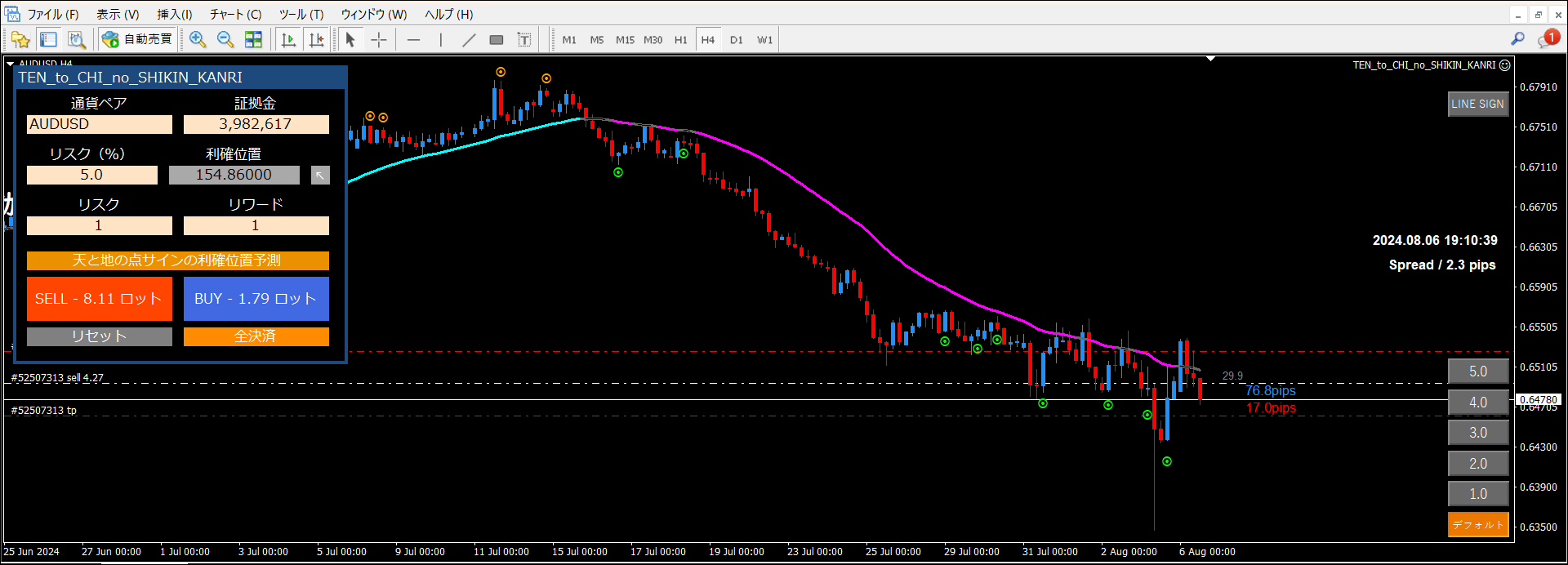Image resolution: width=1568 pixels, height=565 pixels.
Task: Open the チャート (C) menu
Action: [235, 15]
